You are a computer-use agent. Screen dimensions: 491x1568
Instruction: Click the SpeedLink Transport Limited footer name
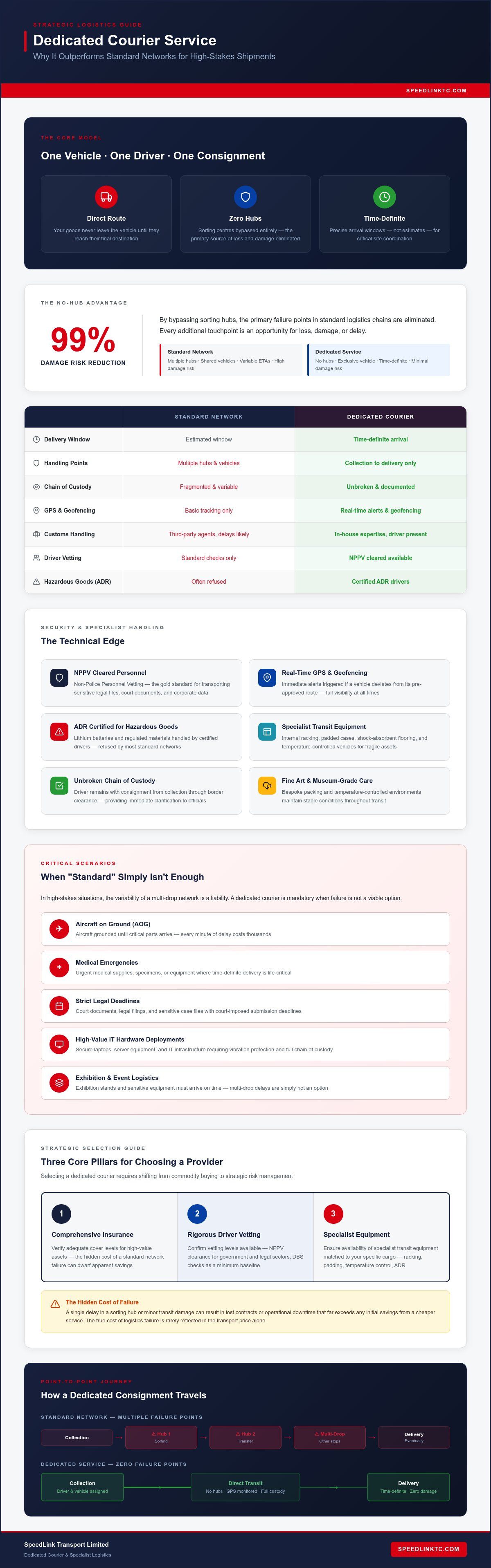[66, 1544]
